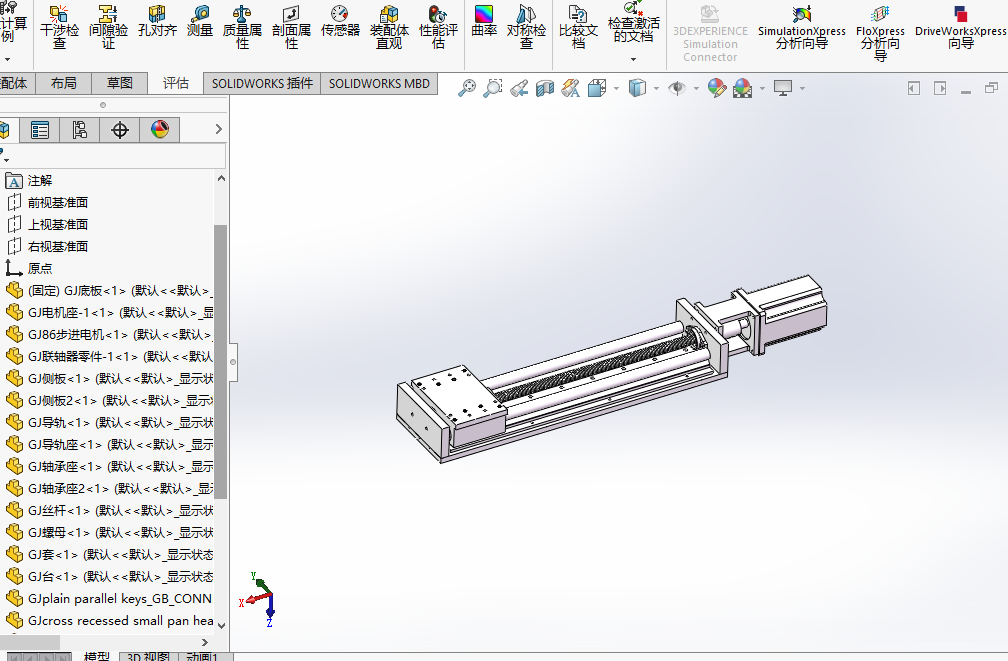Switch to 3D 视图 bottom tab
Viewport: 1008px width, 661px height.
148,656
